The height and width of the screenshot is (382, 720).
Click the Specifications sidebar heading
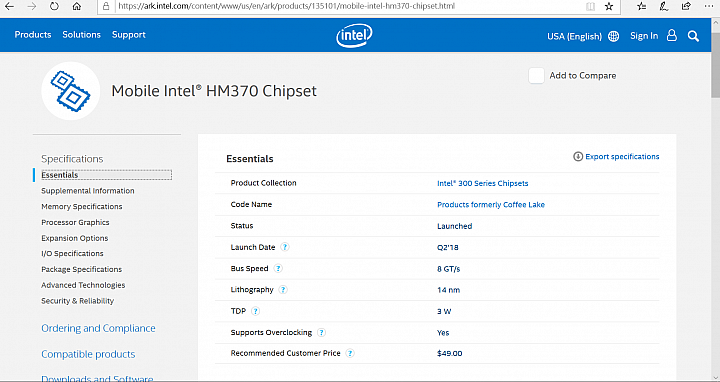pos(72,159)
